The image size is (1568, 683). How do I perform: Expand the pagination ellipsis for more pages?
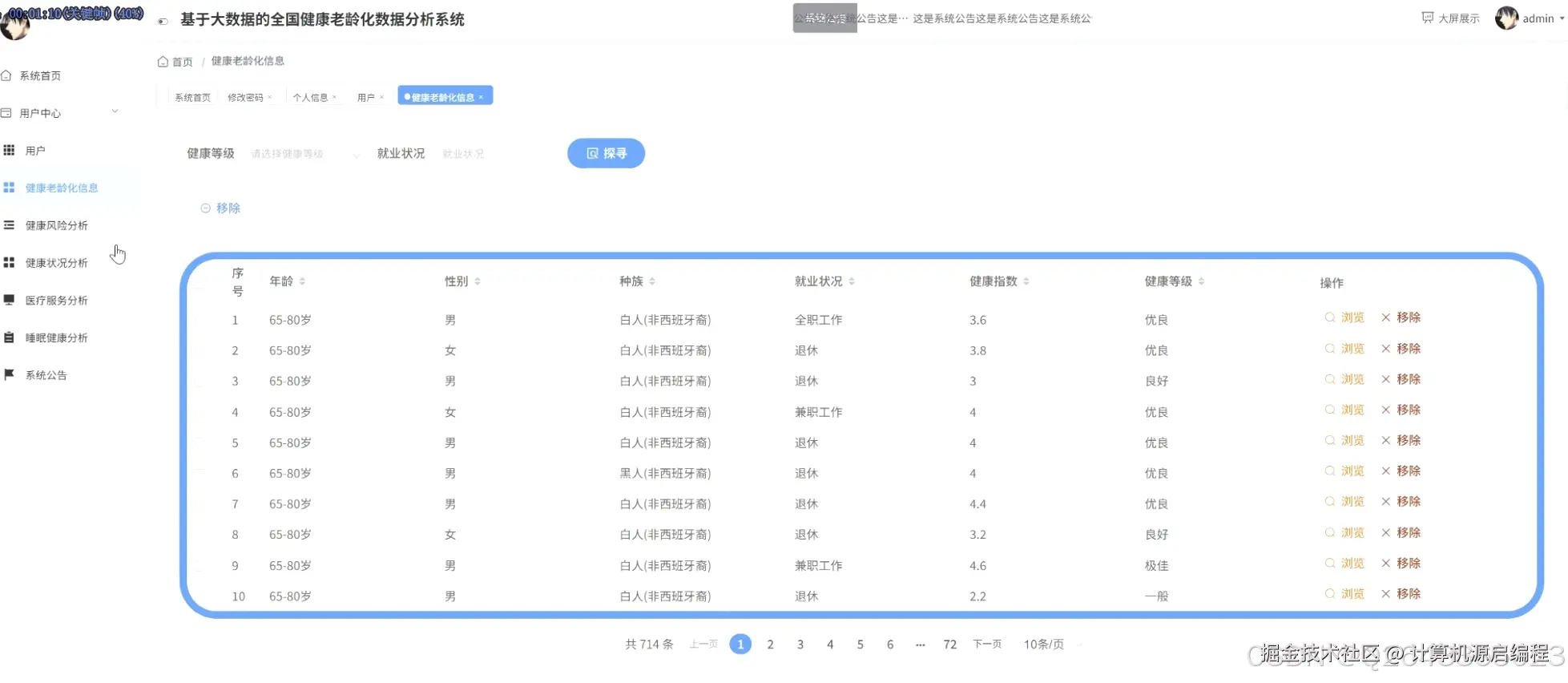920,645
